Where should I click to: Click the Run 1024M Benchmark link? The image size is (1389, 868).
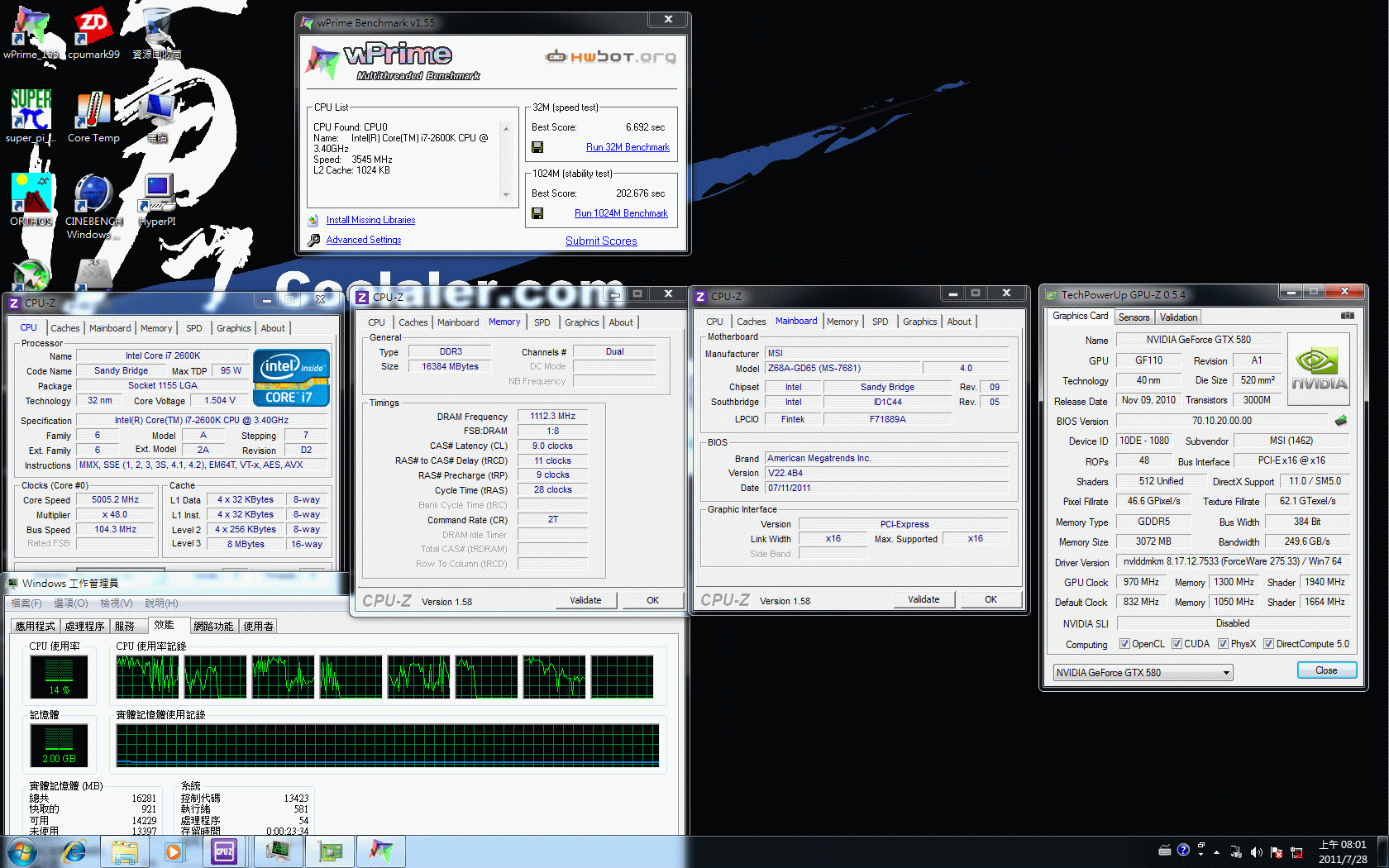coord(621,213)
